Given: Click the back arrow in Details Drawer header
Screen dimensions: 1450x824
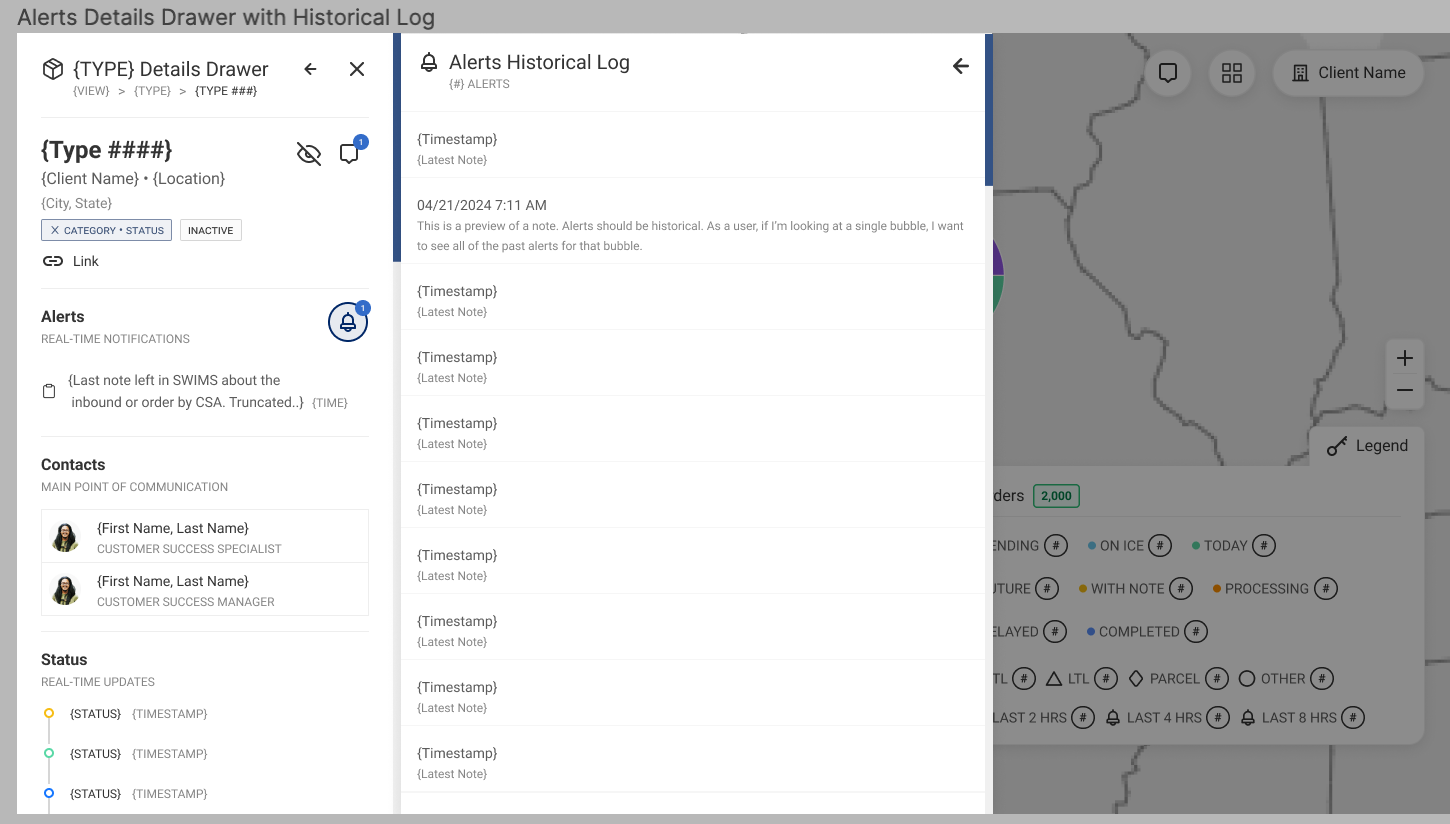Looking at the screenshot, I should [310, 69].
